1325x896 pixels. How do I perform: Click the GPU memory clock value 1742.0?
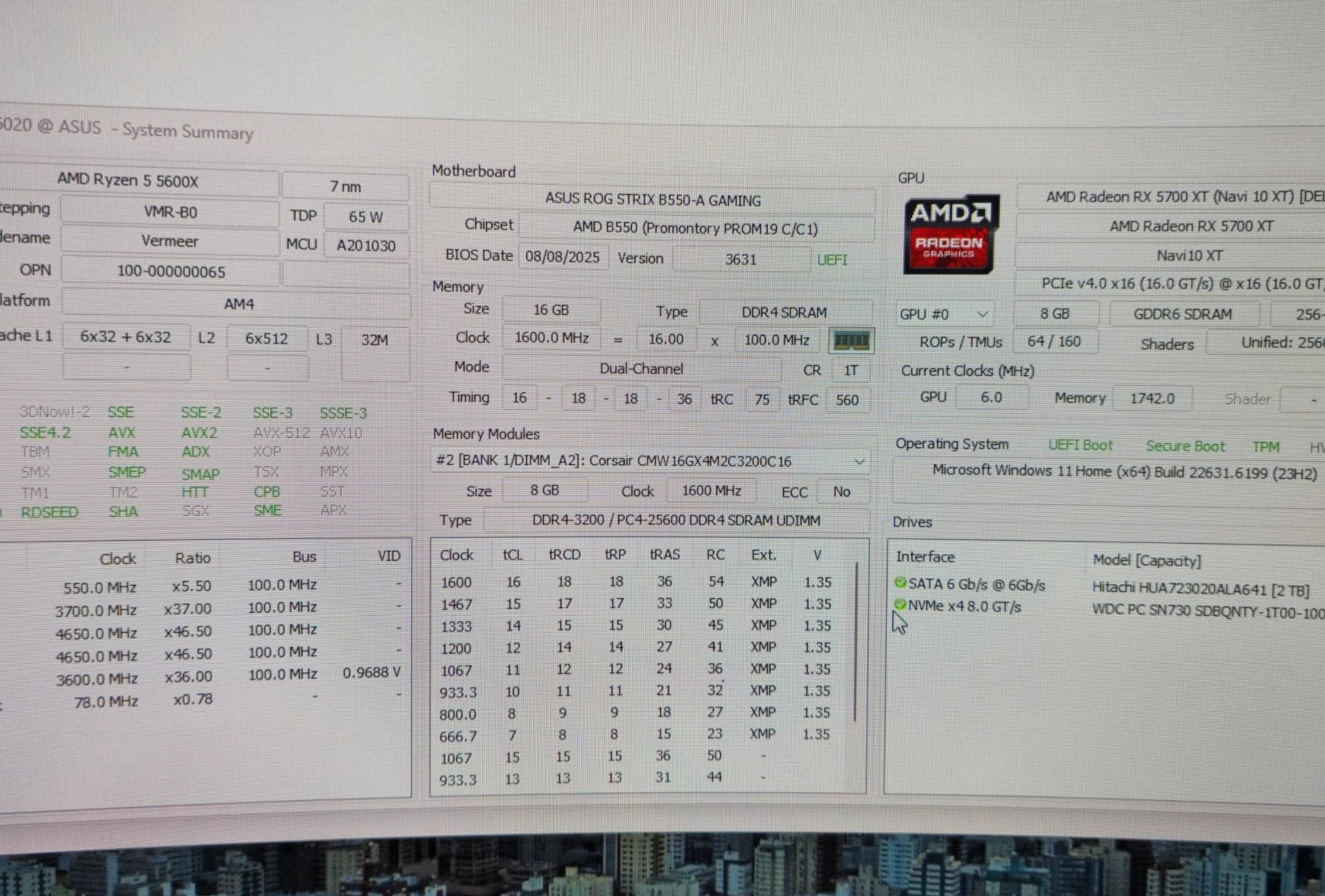point(1152,399)
